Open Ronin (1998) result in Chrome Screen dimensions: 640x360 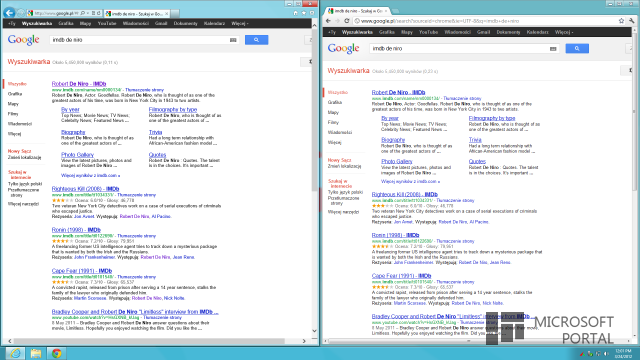[x=396, y=235]
